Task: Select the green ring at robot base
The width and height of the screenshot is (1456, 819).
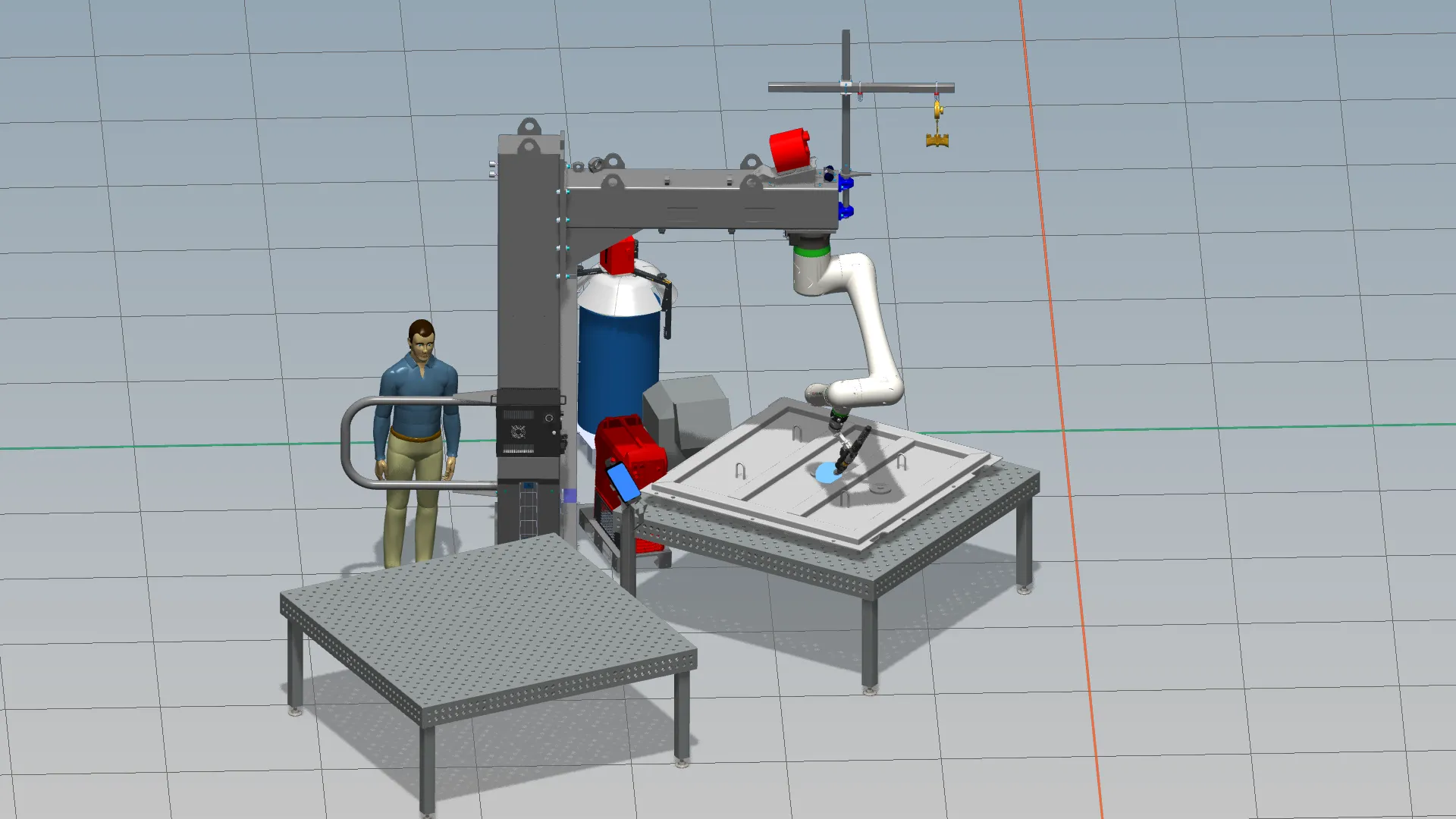Action: 811,250
